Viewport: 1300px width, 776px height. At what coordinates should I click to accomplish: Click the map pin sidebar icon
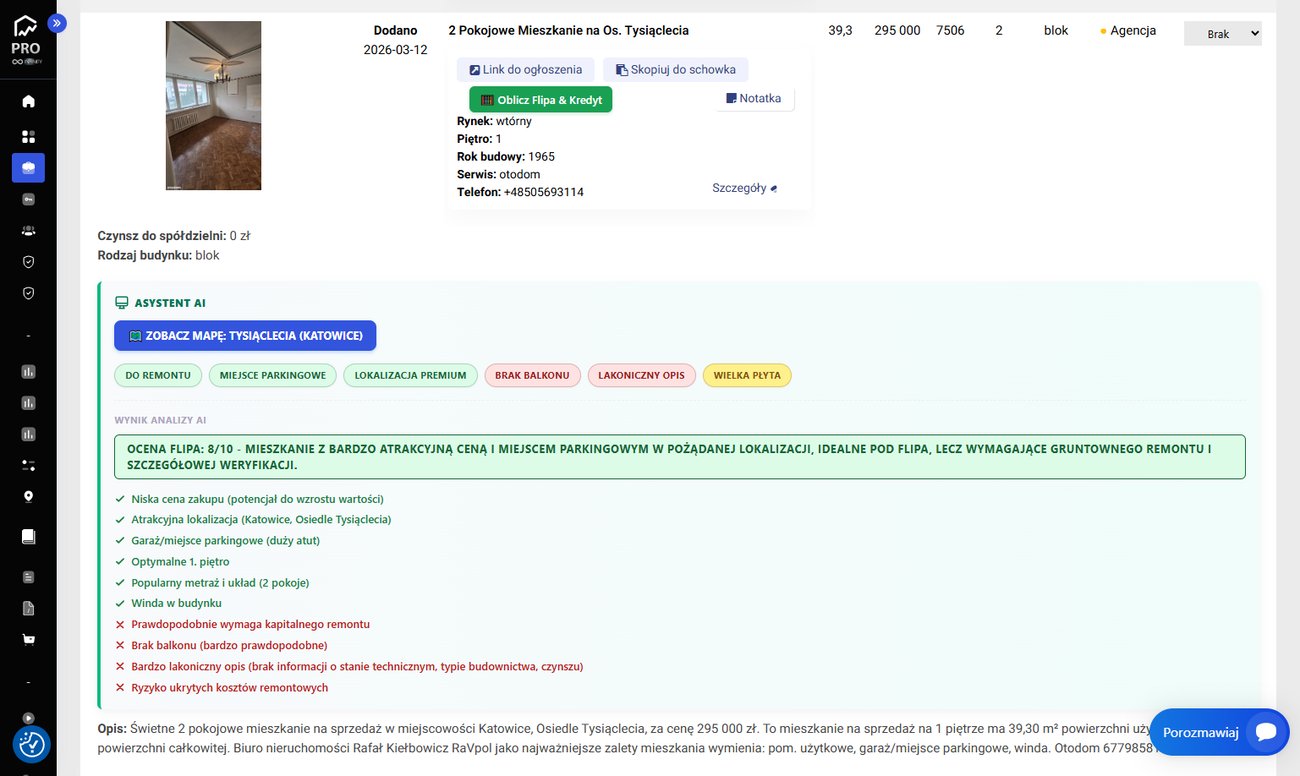(28, 496)
